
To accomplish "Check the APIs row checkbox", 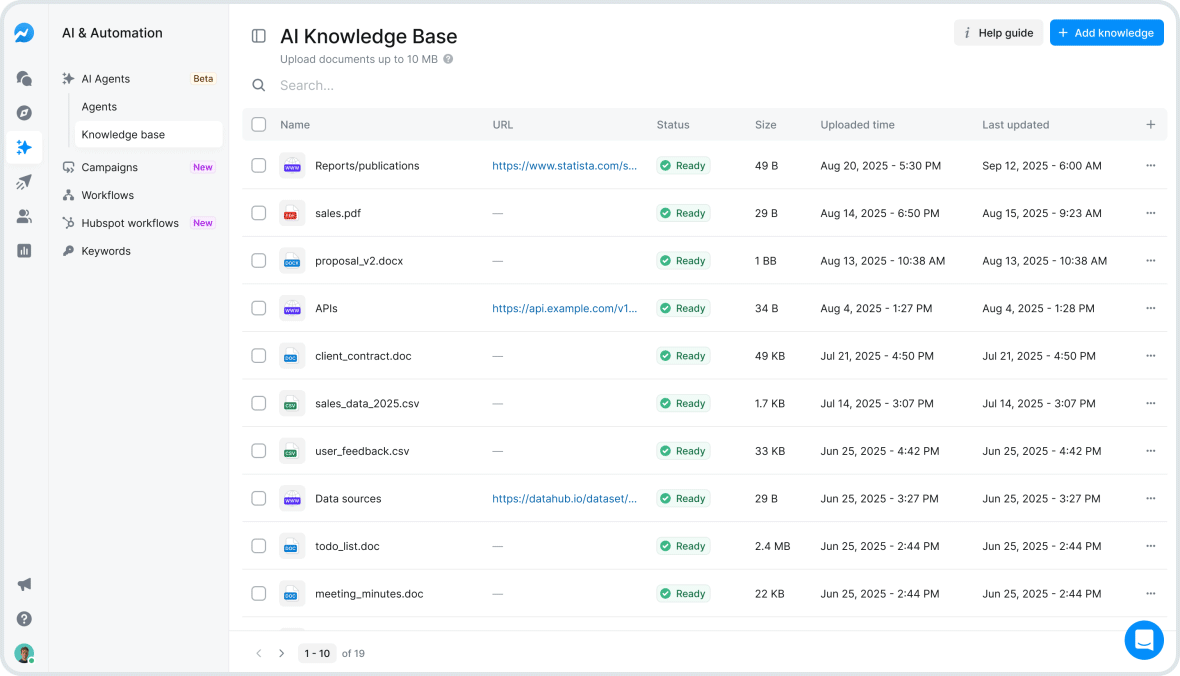I will 258,308.
